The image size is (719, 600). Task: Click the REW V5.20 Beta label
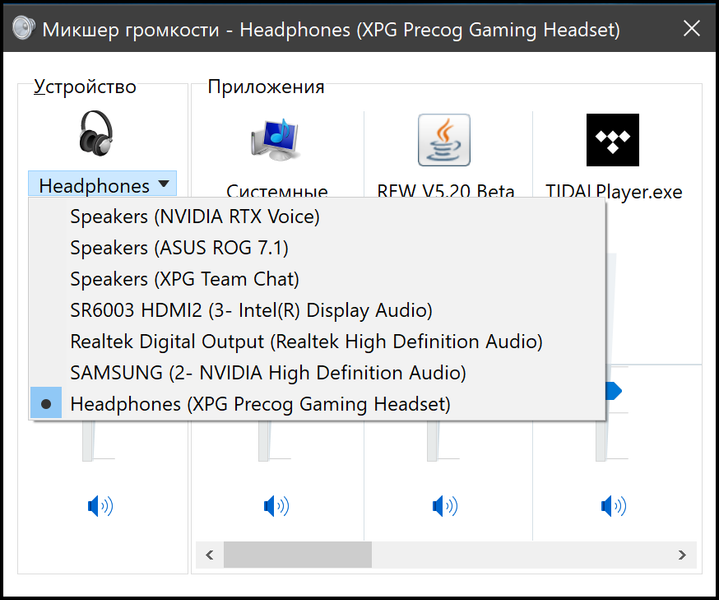click(446, 191)
